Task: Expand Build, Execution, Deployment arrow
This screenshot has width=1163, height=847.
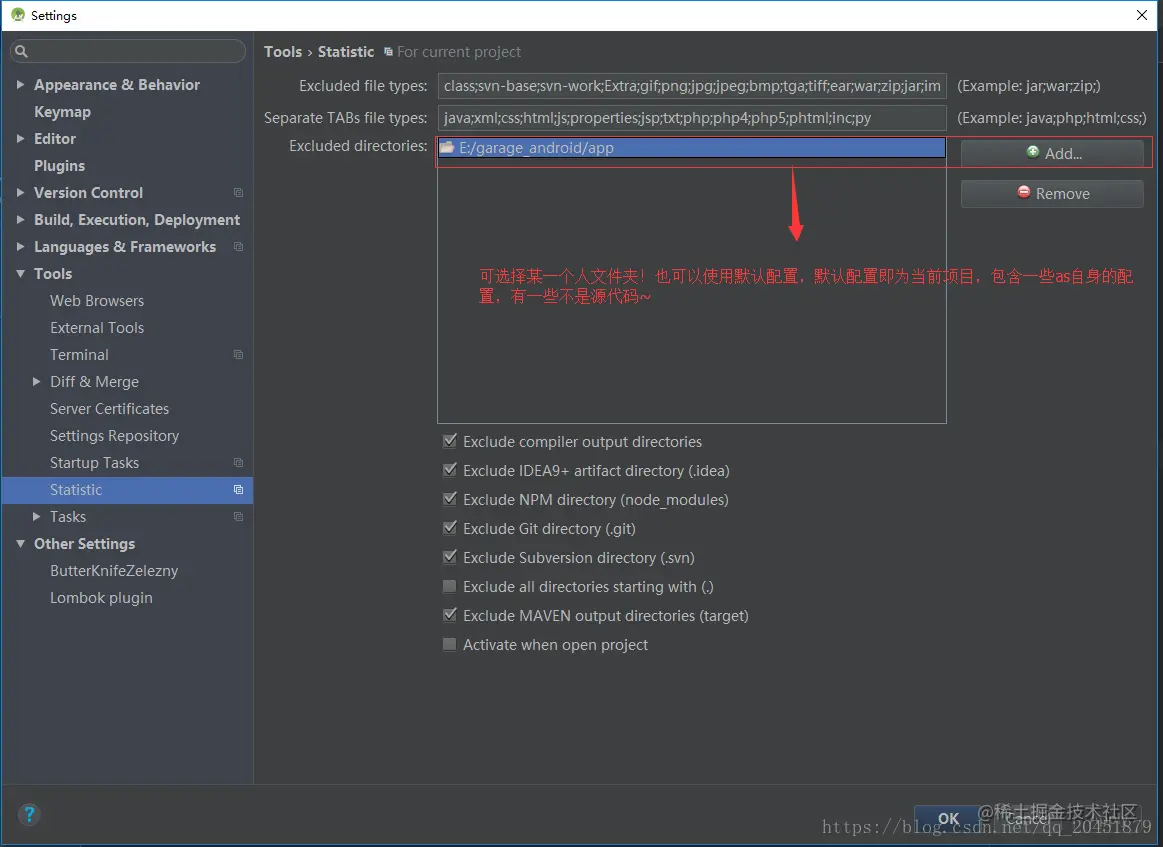Action: pyautogui.click(x=20, y=220)
